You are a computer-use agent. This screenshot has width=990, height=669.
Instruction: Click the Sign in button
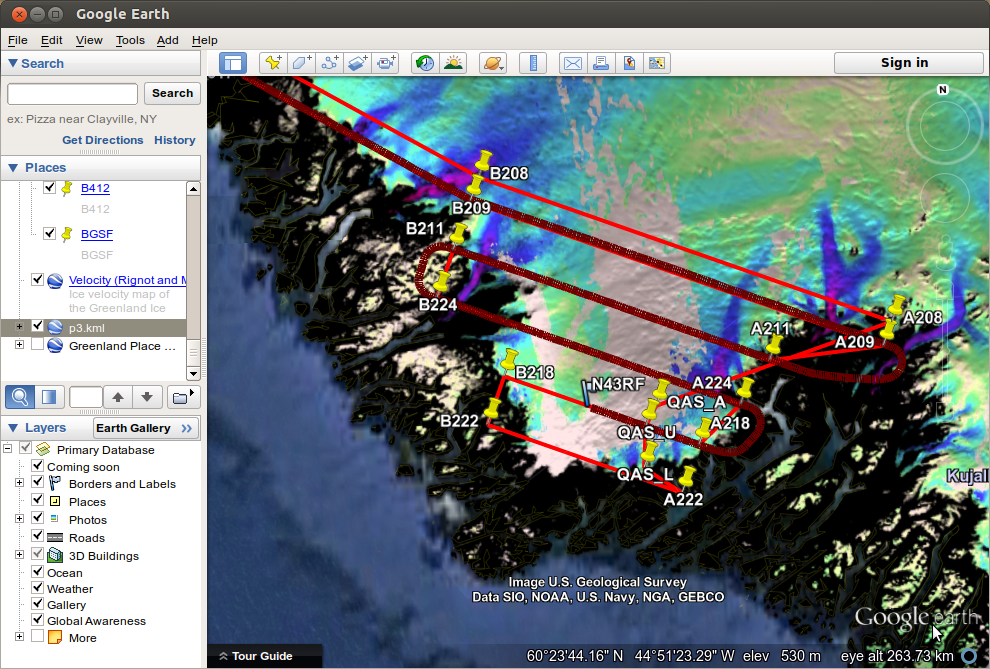907,62
